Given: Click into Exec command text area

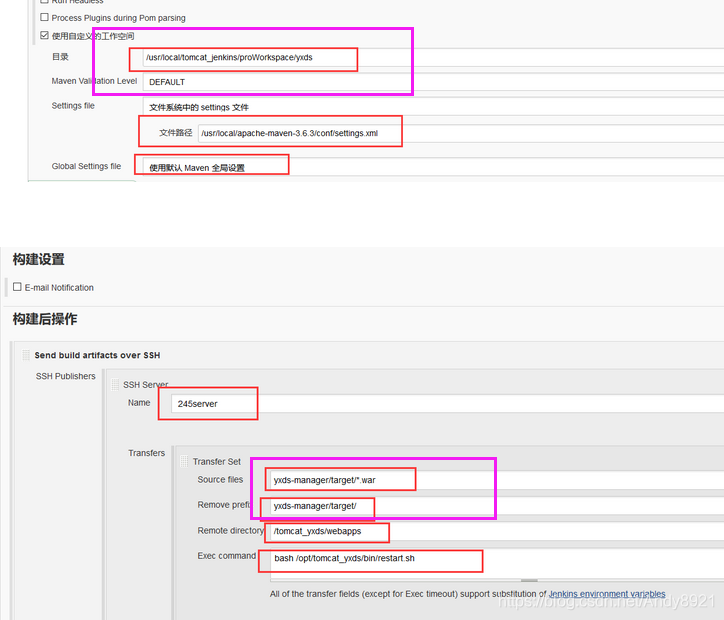Looking at the screenshot, I should tap(497, 563).
